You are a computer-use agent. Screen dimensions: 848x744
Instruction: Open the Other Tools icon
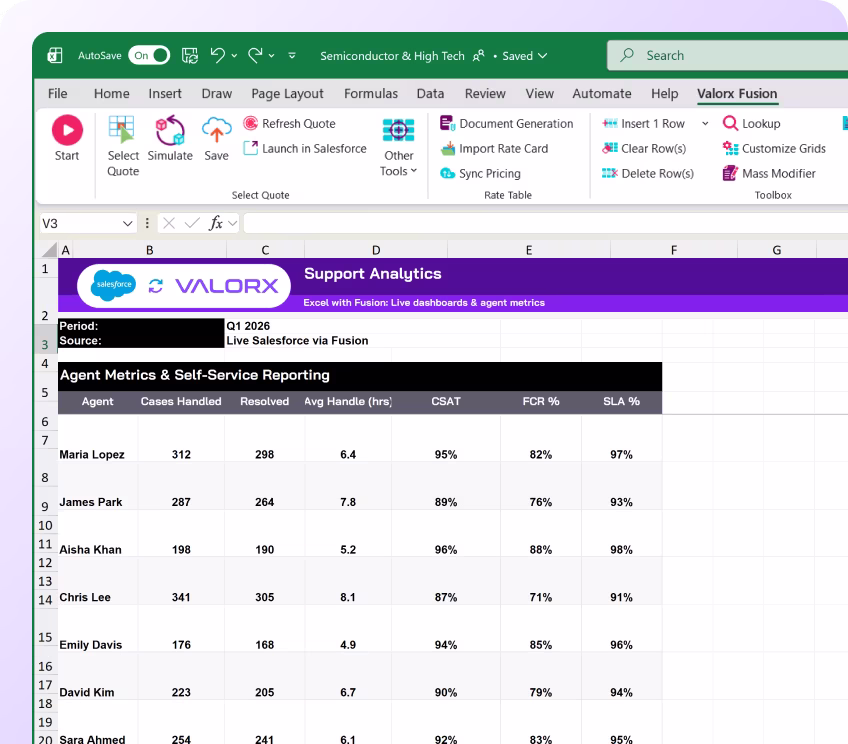pos(399,130)
